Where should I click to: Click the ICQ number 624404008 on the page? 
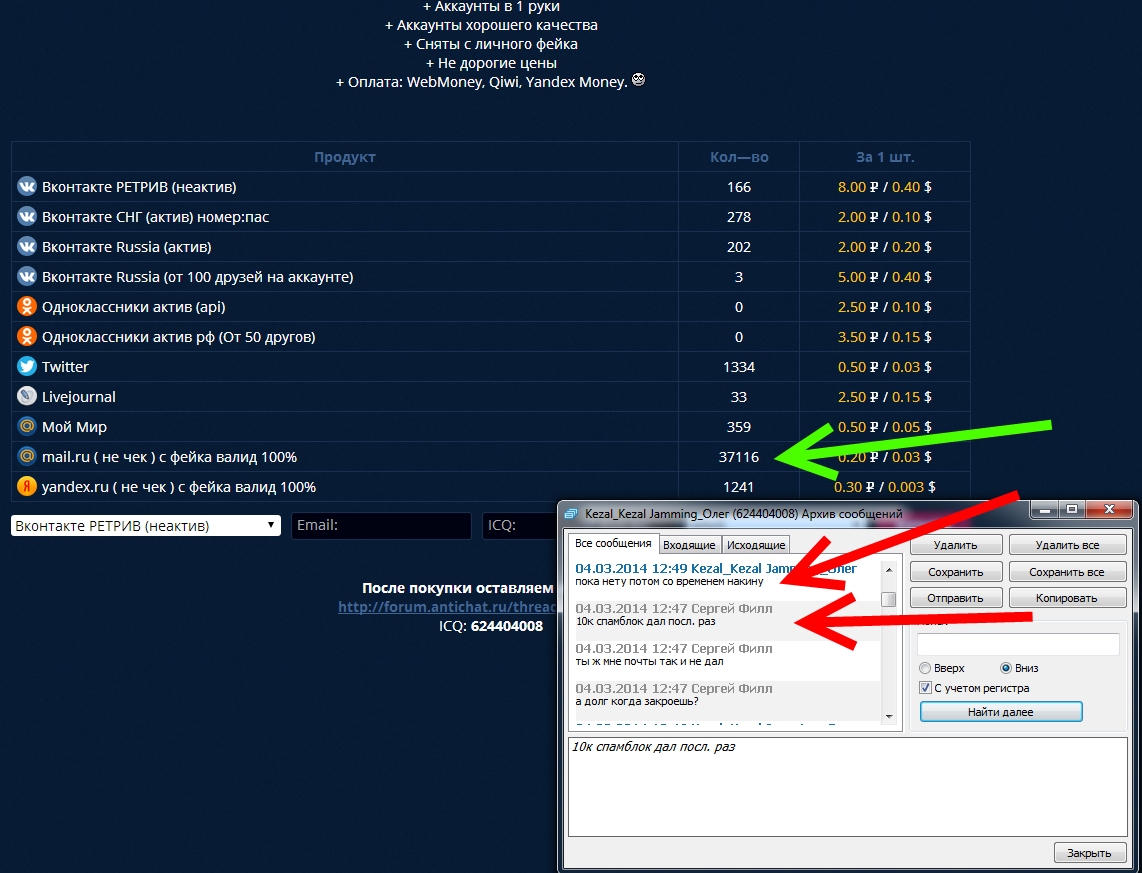pos(506,626)
